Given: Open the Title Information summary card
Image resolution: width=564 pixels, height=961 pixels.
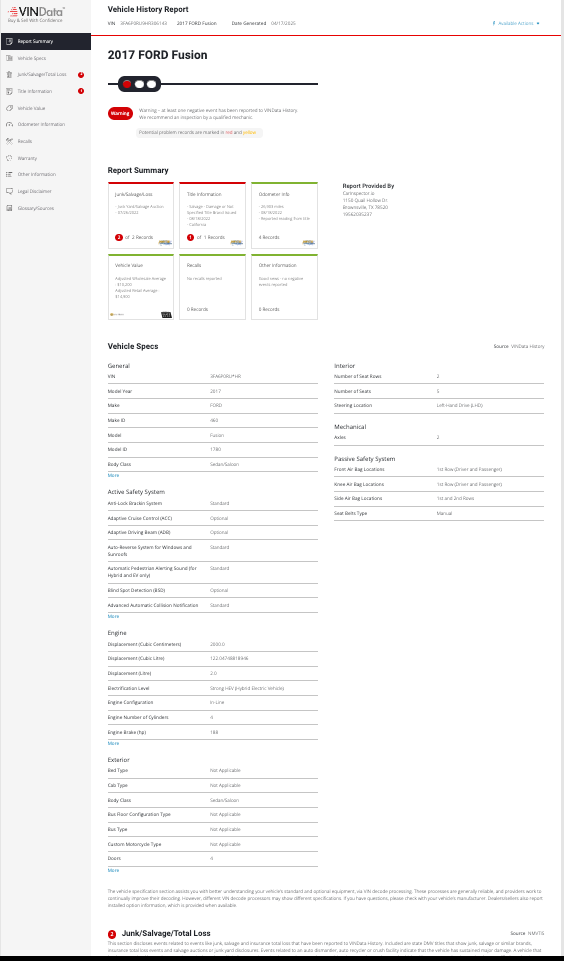Looking at the screenshot, I should (x=213, y=215).
